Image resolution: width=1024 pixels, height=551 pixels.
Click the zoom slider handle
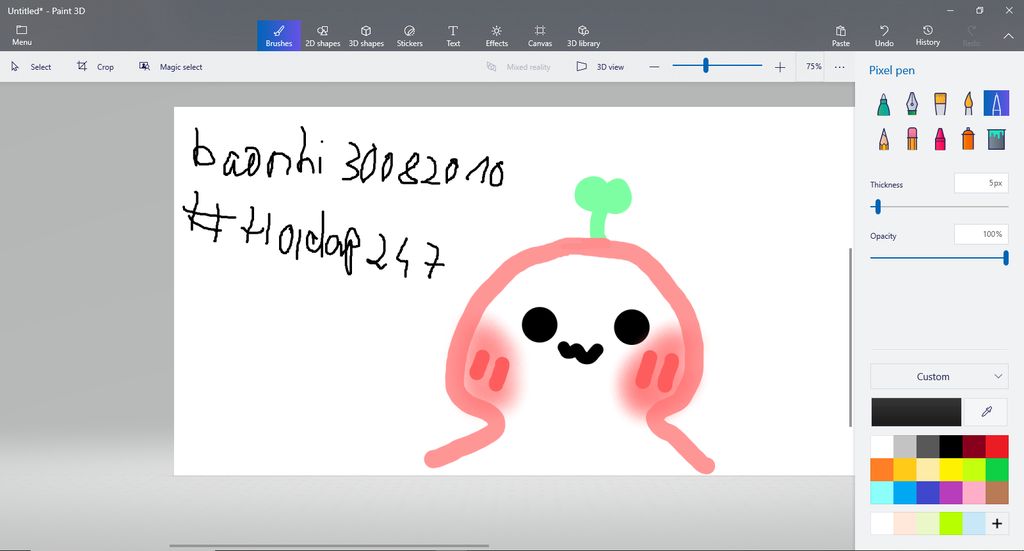[705, 65]
